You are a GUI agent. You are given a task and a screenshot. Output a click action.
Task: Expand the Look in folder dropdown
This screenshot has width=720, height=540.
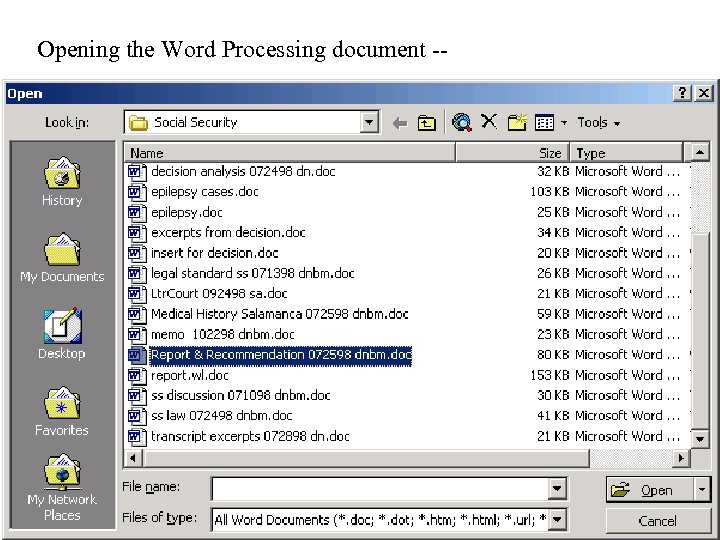[x=369, y=122]
